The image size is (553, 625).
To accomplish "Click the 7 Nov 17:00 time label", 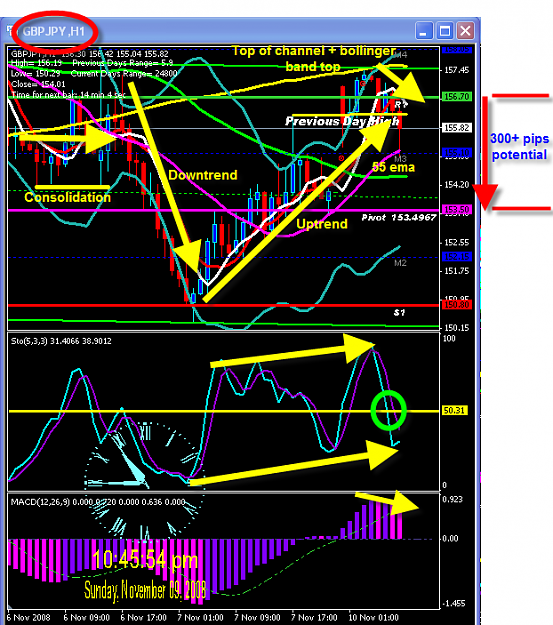I will point(314,618).
